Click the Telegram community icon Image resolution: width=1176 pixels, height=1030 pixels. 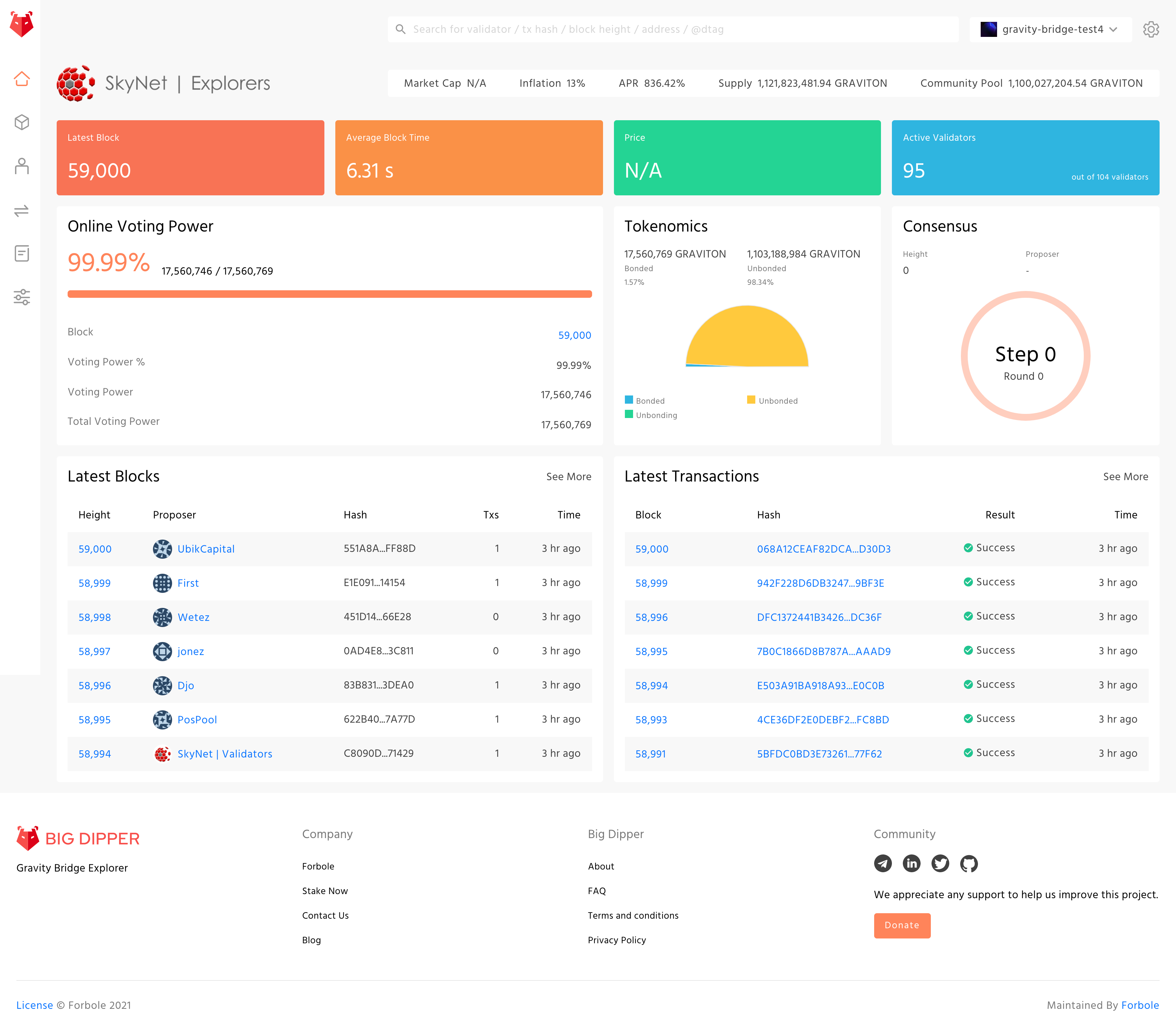pos(882,863)
